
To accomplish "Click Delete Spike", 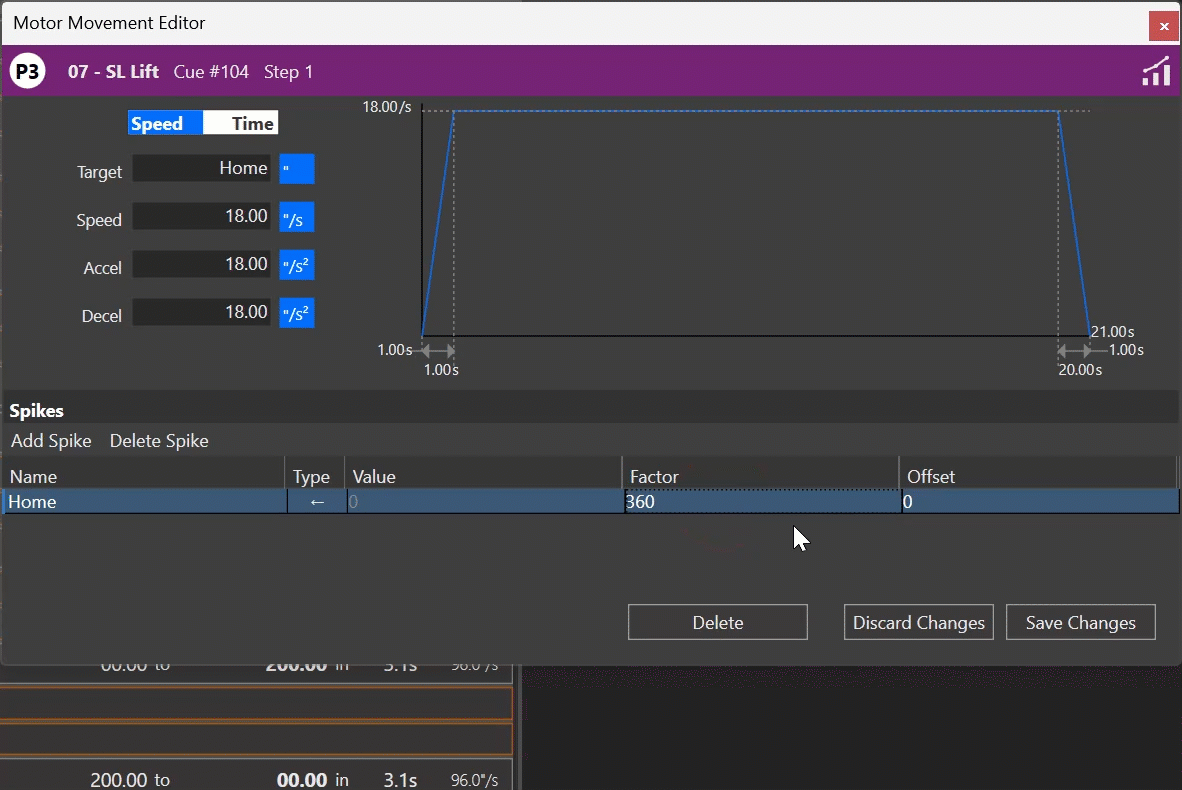I will [x=159, y=440].
